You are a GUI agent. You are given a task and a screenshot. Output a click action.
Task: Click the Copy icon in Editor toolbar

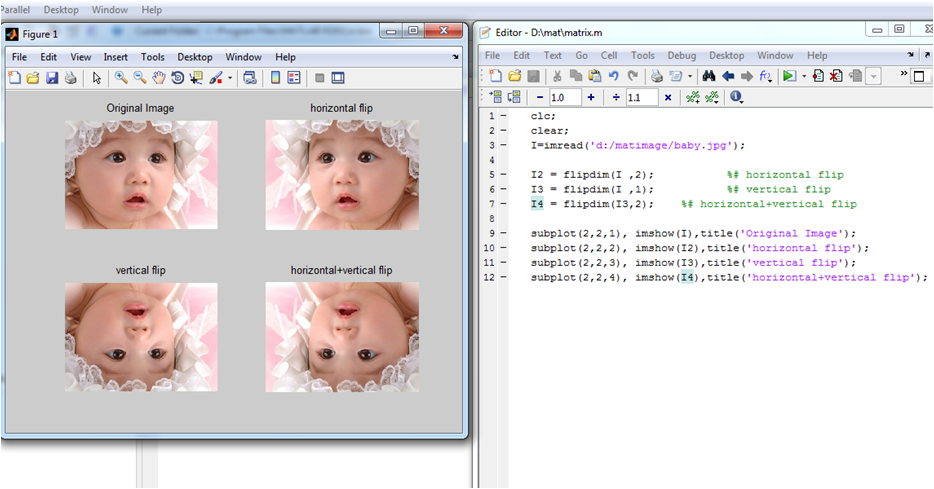pyautogui.click(x=575, y=76)
